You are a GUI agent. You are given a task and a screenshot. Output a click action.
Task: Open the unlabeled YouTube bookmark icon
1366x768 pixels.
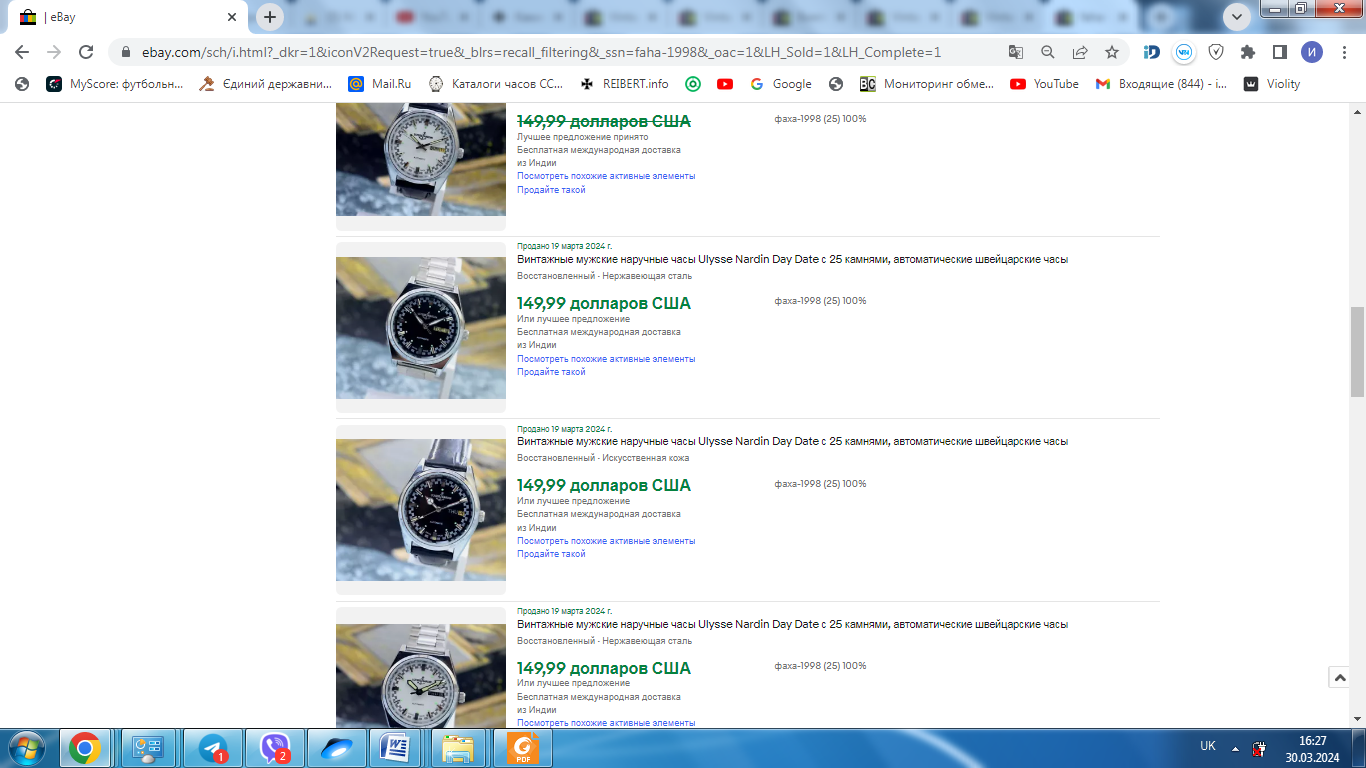pyautogui.click(x=725, y=84)
